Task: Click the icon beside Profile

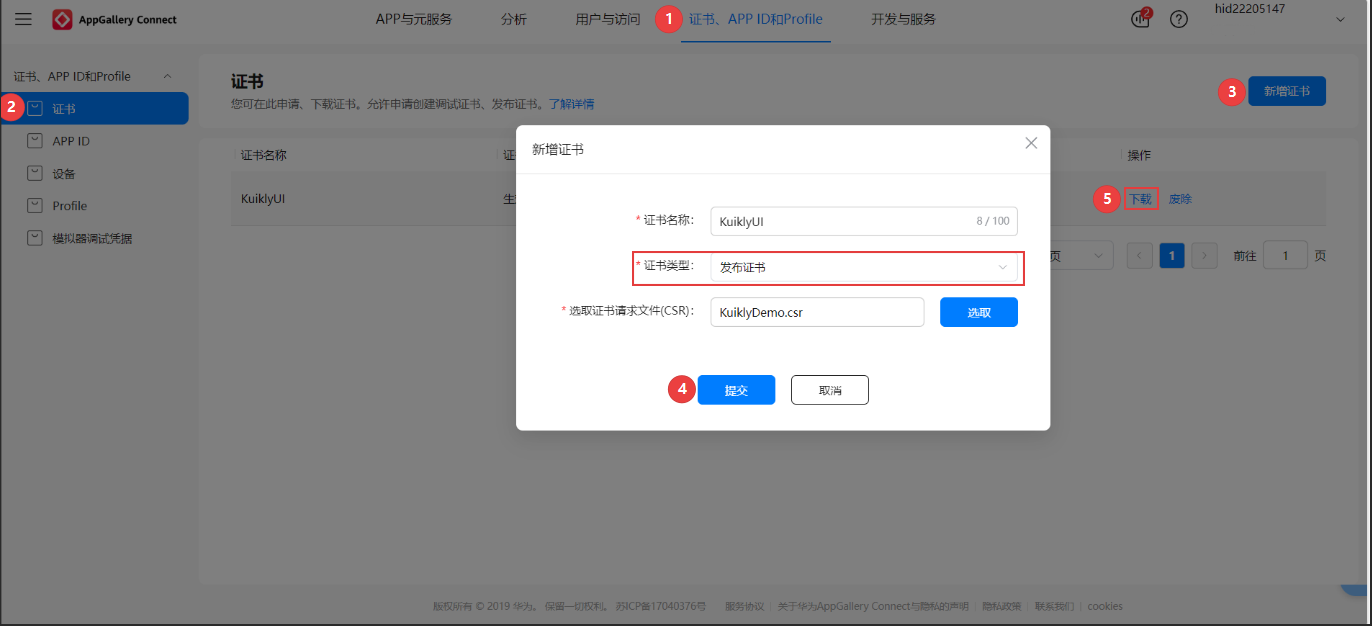Action: pyautogui.click(x=35, y=205)
